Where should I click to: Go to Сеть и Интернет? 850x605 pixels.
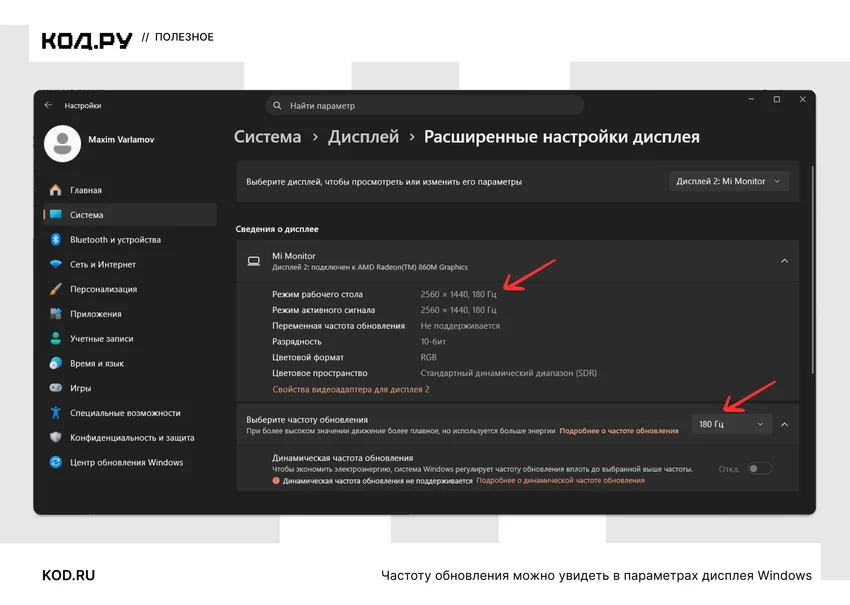130,264
